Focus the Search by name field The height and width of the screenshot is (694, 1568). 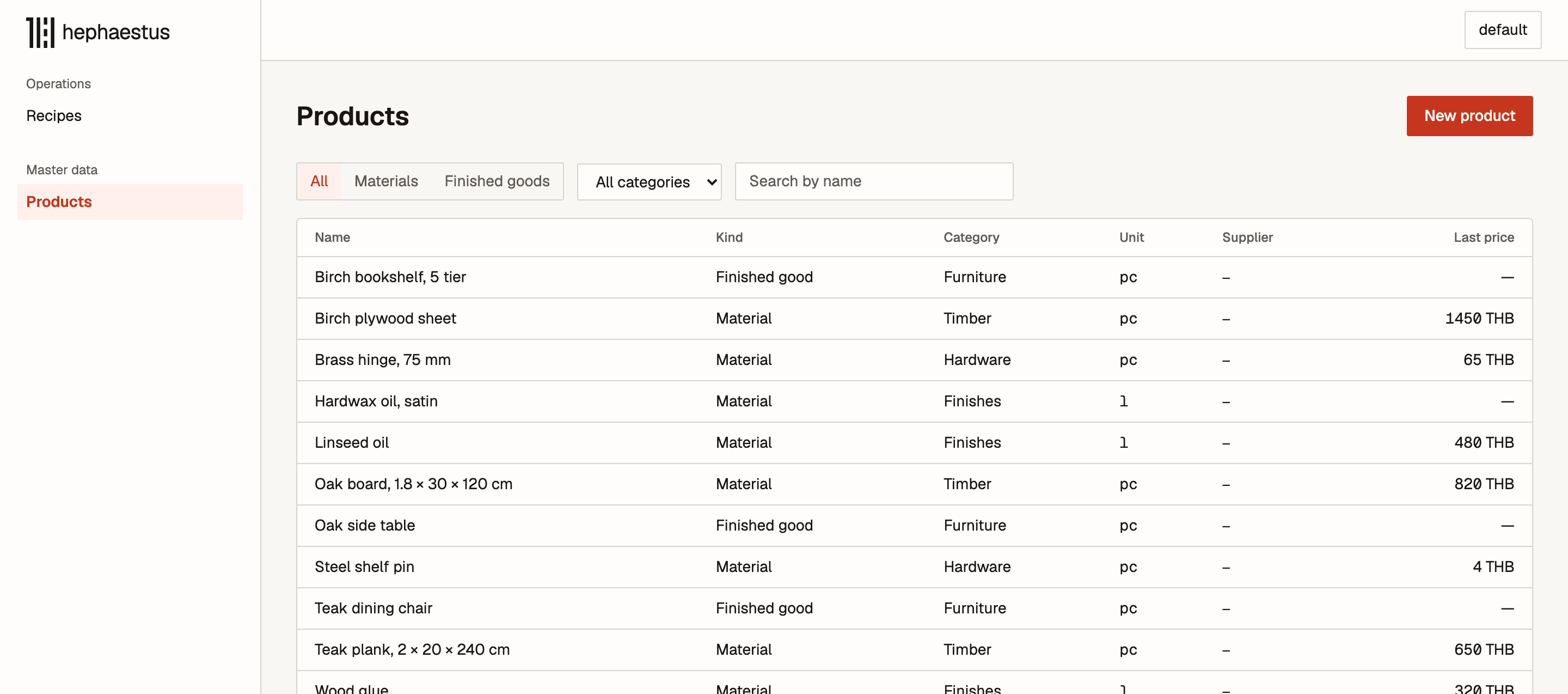(x=873, y=181)
